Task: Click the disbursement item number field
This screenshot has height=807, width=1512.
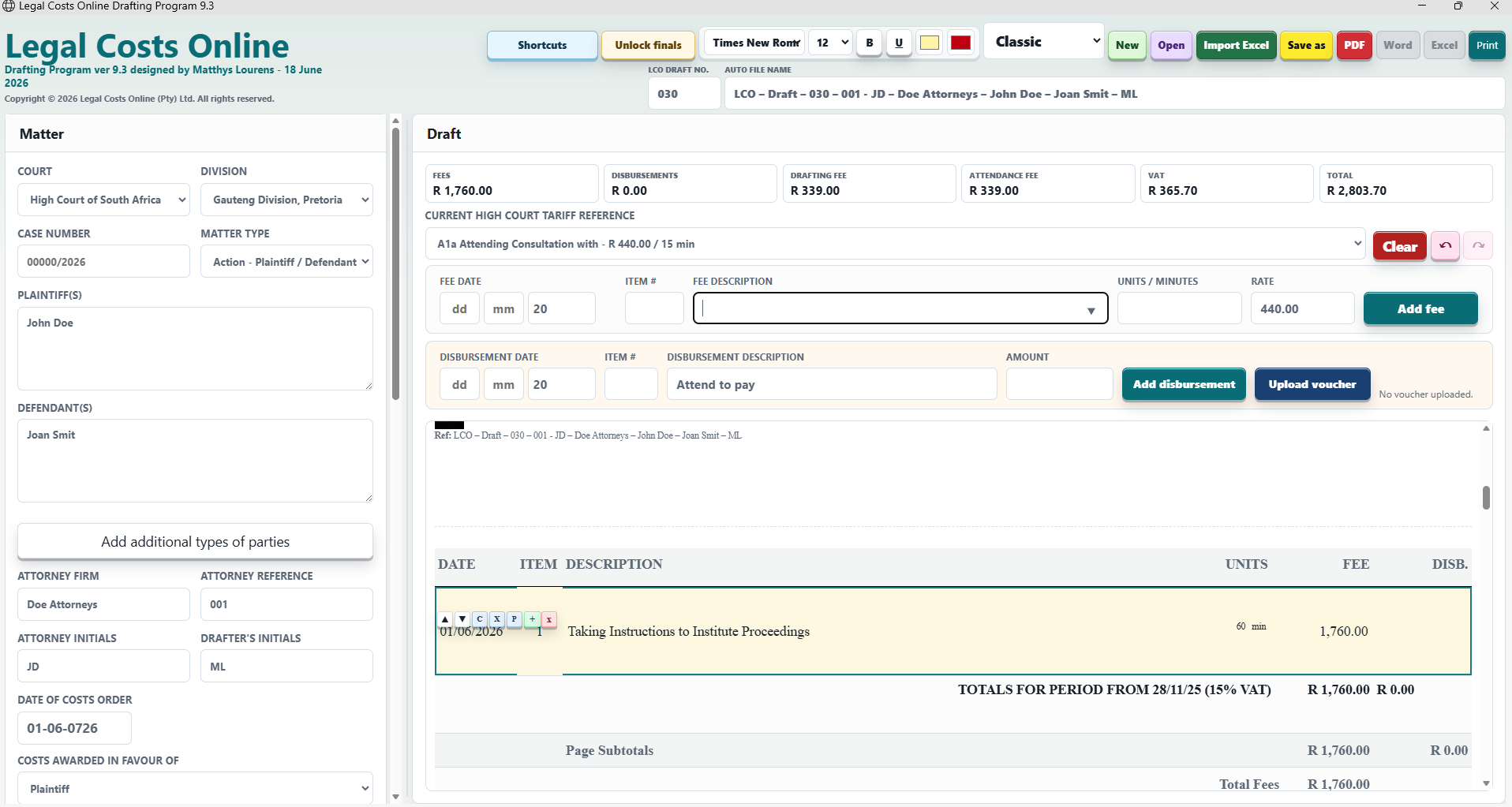Action: [631, 384]
